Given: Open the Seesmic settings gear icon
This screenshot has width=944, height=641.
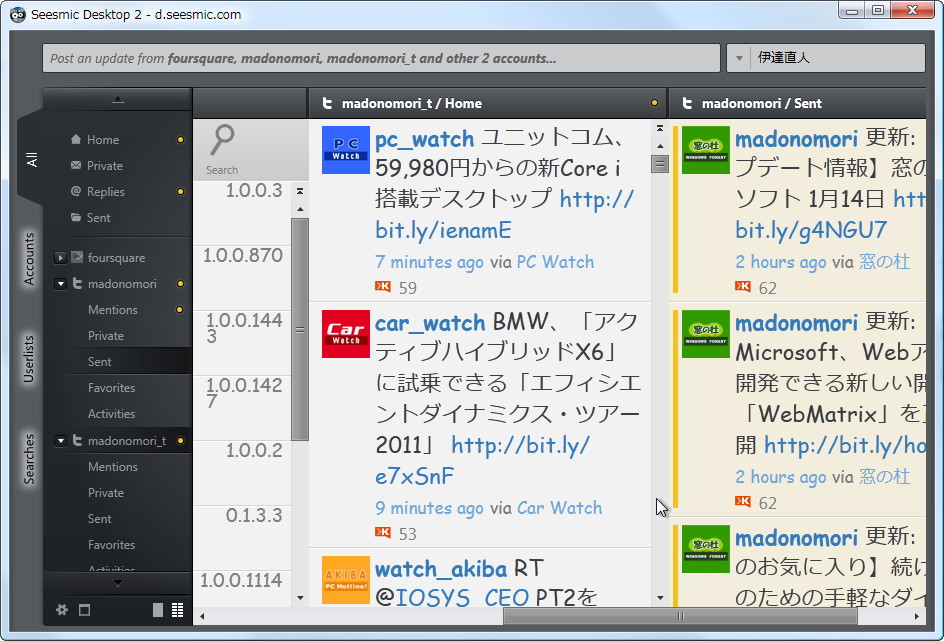Looking at the screenshot, I should (x=61, y=609).
